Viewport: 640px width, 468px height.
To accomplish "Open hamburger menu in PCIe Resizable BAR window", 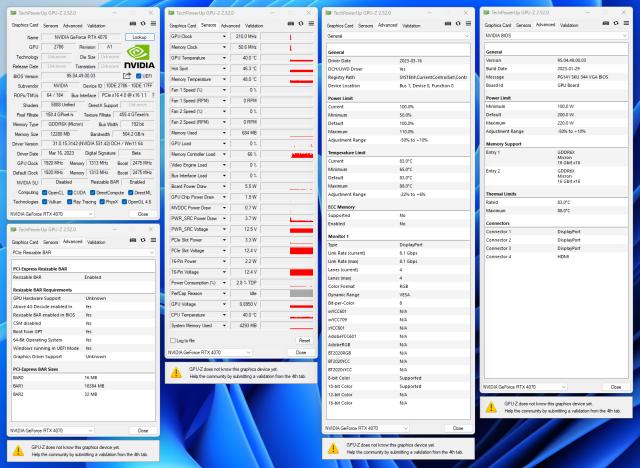I will [x=153, y=241].
